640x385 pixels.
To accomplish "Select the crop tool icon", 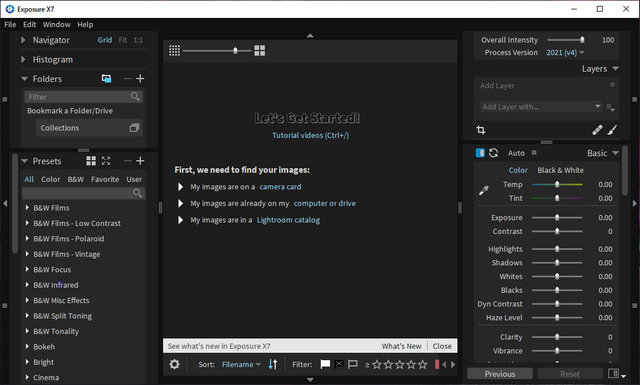I will (x=481, y=130).
